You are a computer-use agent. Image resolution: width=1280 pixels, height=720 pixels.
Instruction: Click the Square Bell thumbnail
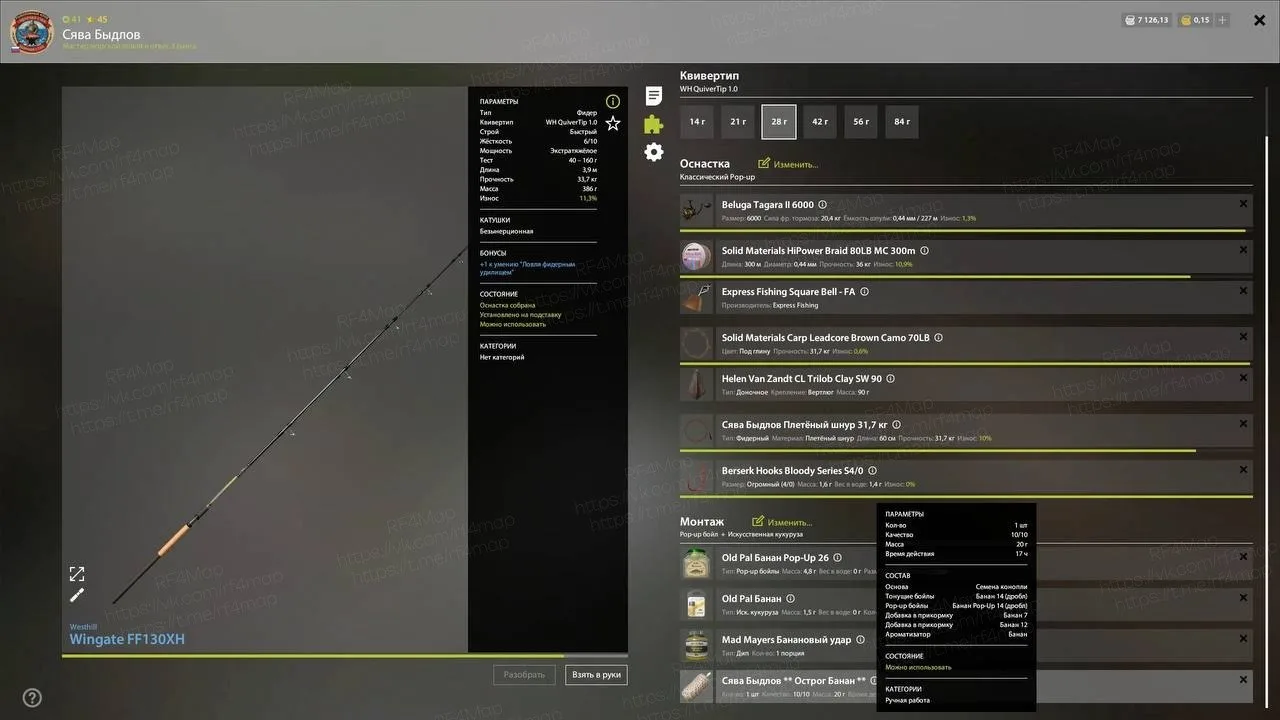tap(696, 298)
